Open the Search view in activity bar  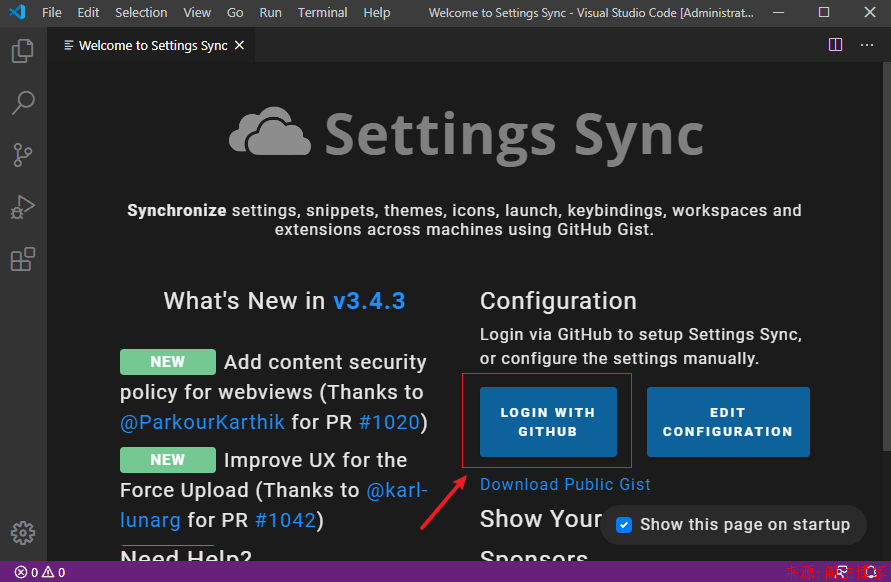[x=23, y=103]
